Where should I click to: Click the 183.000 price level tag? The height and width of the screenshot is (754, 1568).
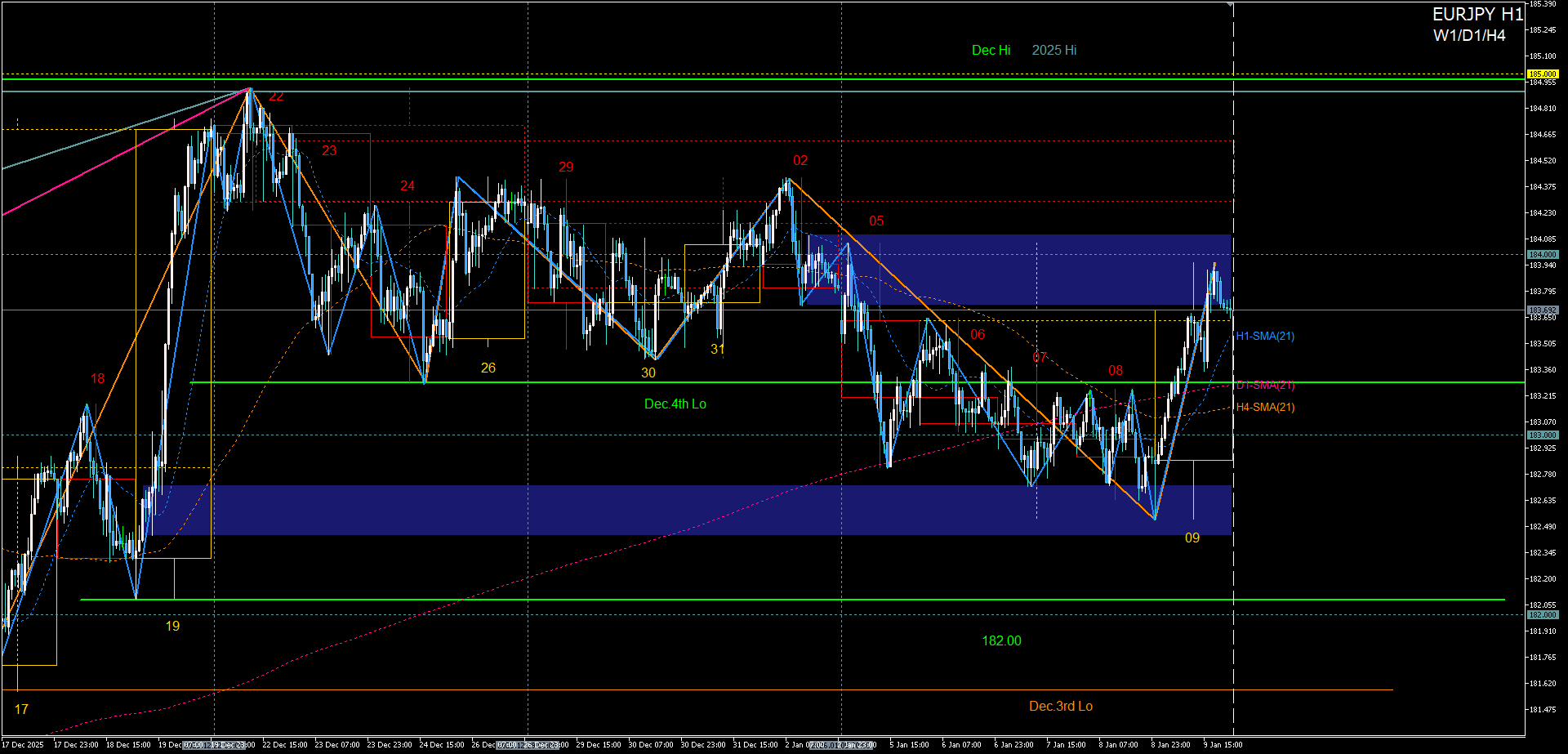point(1542,435)
